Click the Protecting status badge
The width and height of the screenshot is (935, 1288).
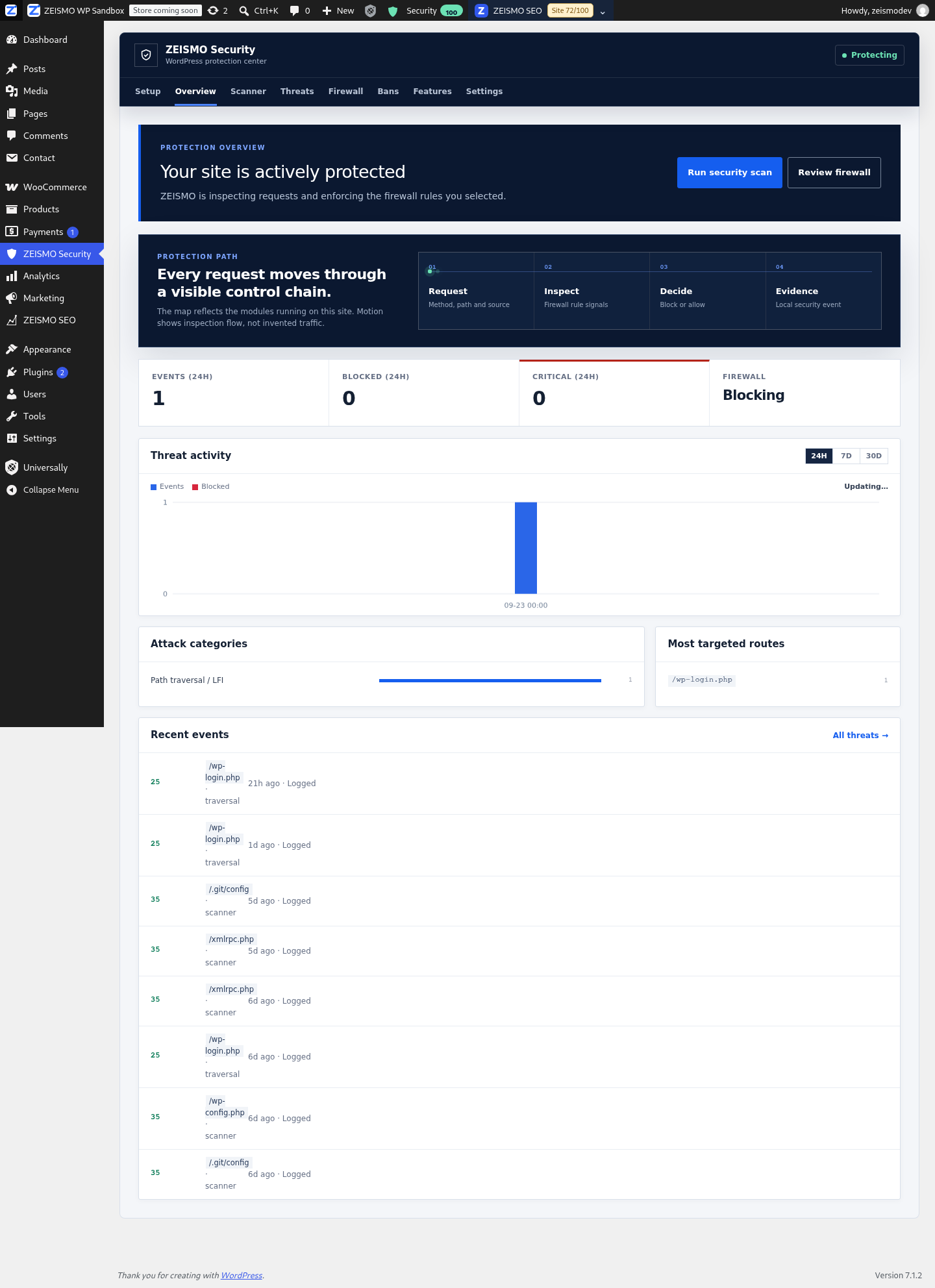point(869,55)
